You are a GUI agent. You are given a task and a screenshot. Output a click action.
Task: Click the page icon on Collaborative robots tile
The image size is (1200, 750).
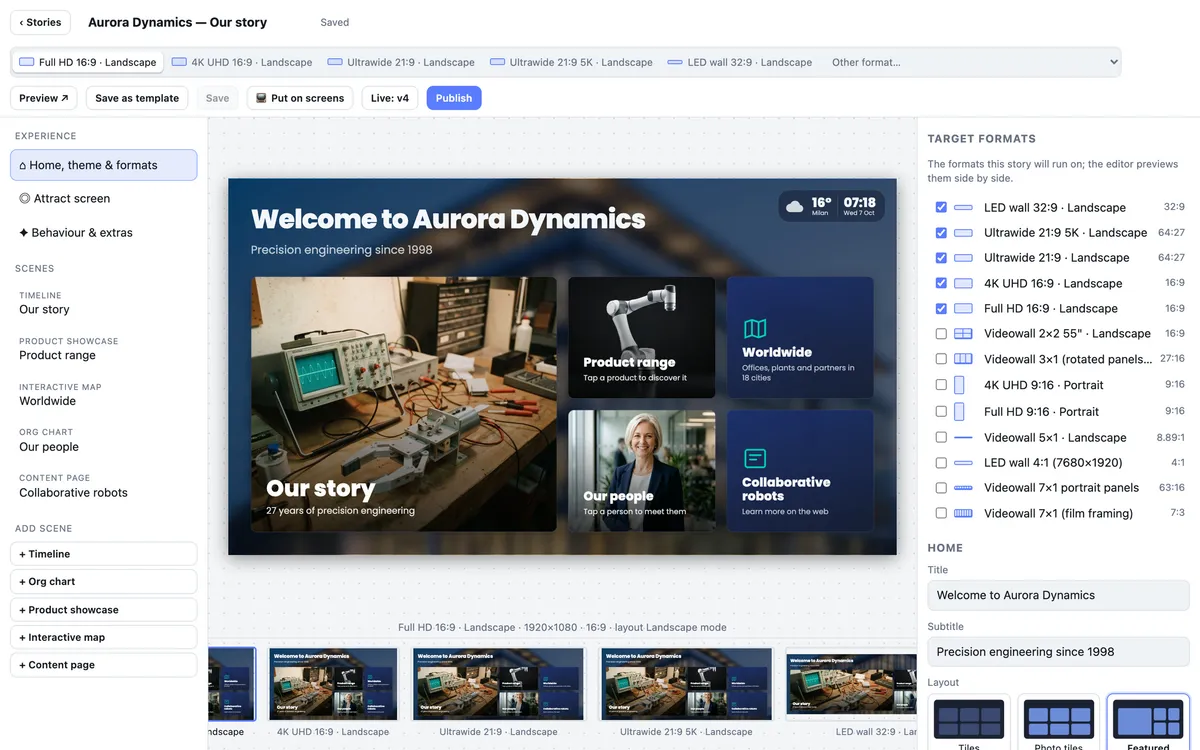click(755, 458)
